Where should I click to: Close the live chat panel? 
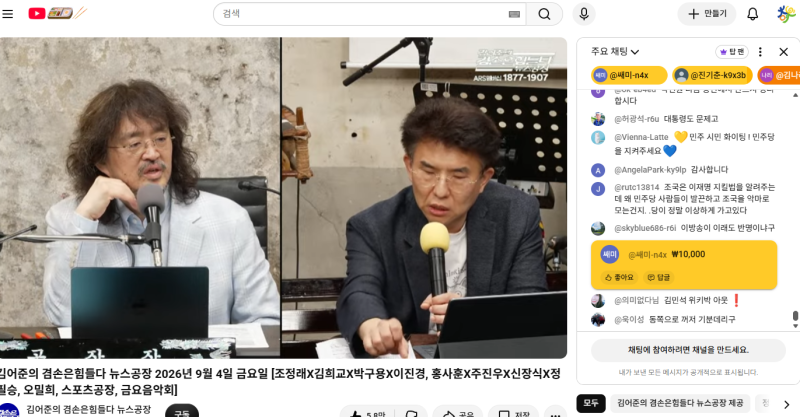click(x=784, y=52)
